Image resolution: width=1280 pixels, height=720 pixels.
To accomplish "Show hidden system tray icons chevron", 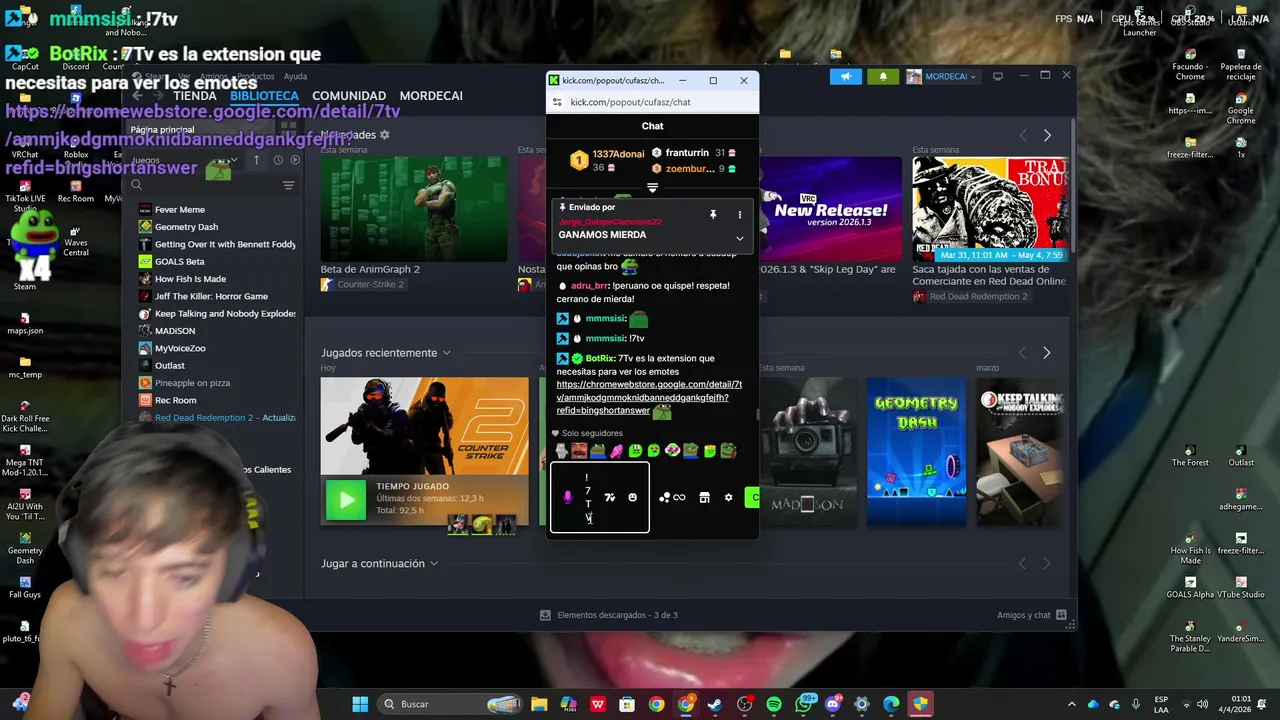I will [x=1071, y=704].
